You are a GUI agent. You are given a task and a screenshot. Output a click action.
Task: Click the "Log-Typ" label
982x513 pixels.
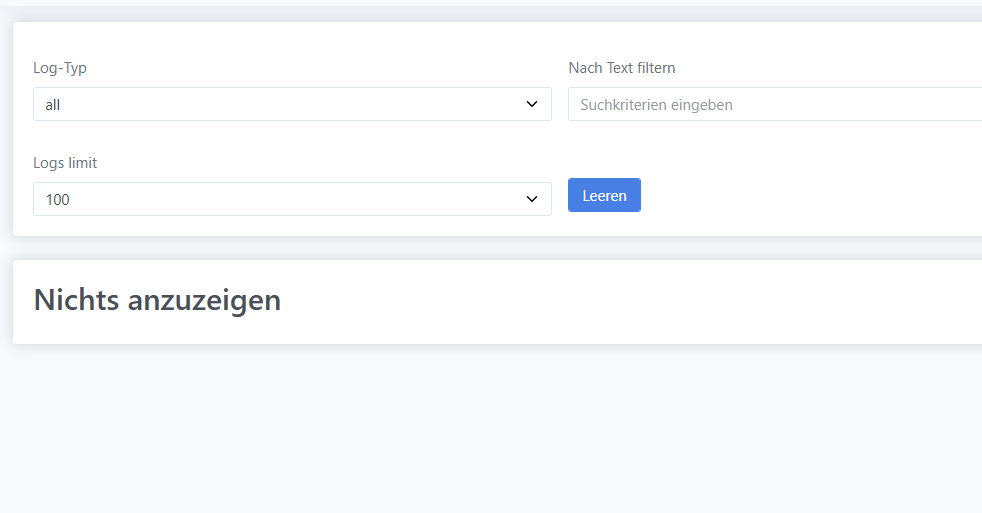60,68
